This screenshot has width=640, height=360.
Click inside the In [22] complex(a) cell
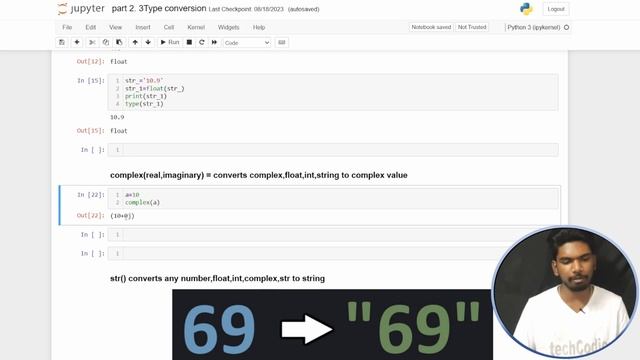[x=333, y=198]
